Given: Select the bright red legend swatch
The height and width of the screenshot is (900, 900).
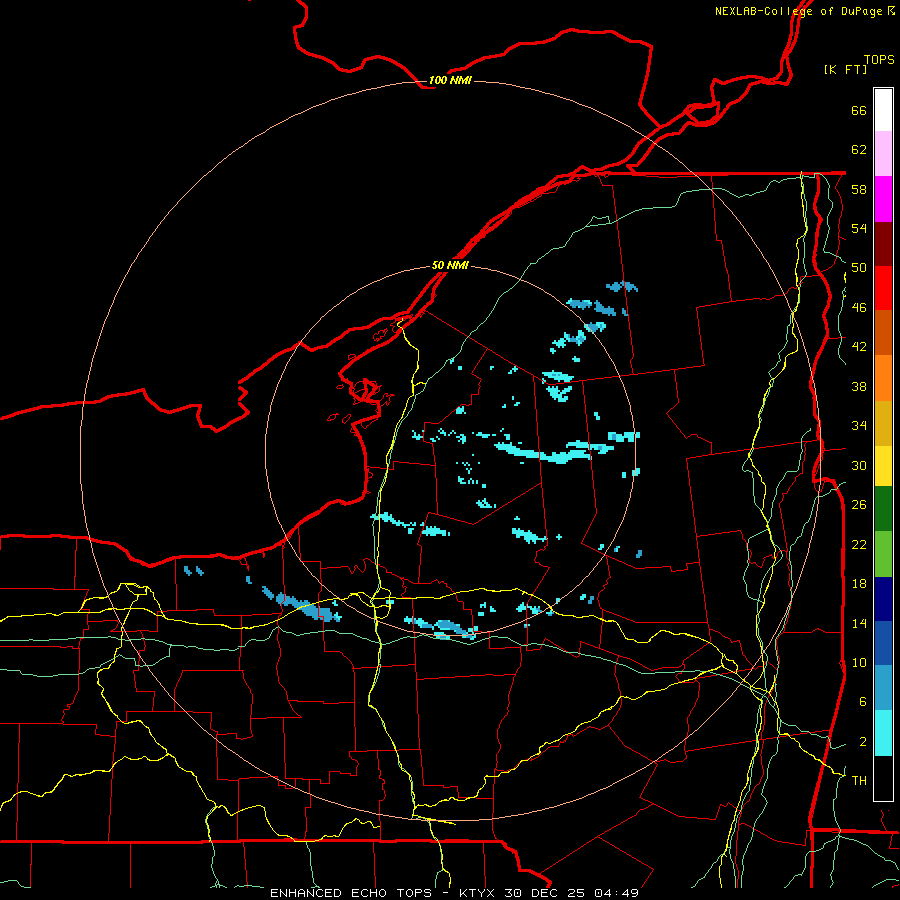Looking at the screenshot, I should click(883, 288).
